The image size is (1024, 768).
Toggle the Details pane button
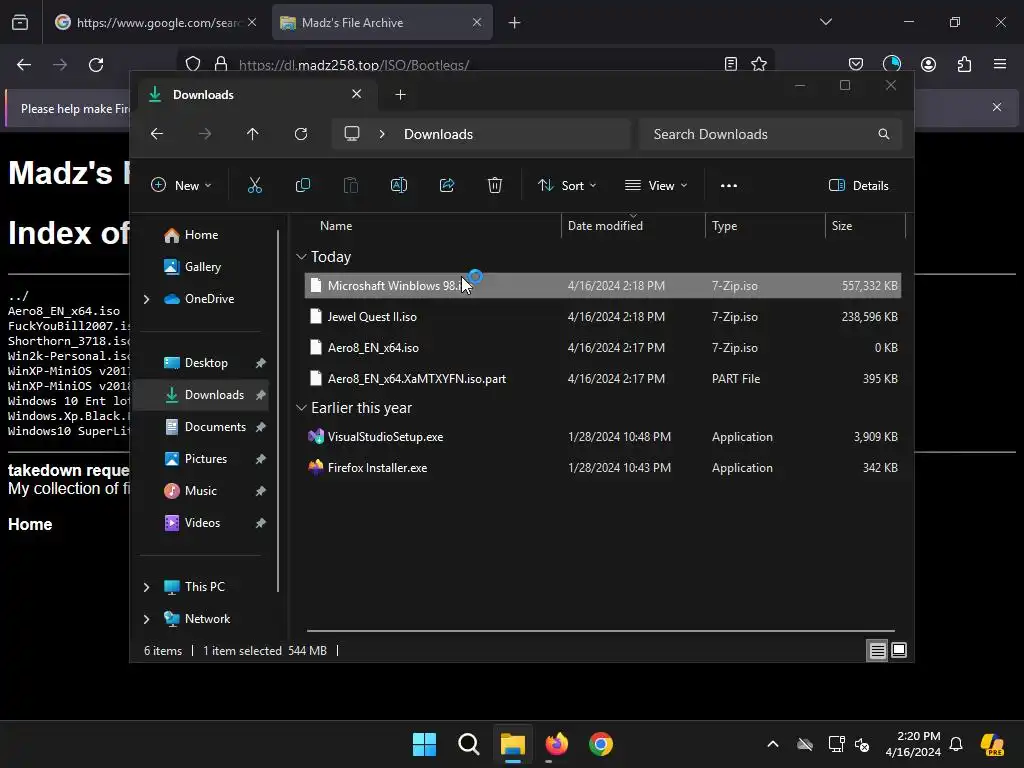point(859,185)
